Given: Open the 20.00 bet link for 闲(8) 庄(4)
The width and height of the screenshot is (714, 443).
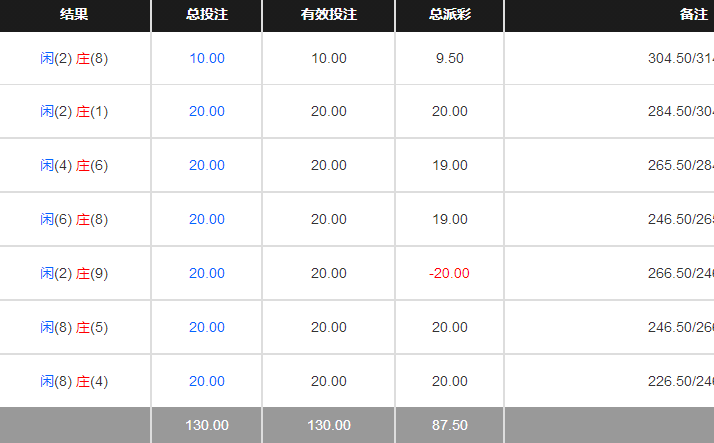Looking at the screenshot, I should click(x=207, y=381).
